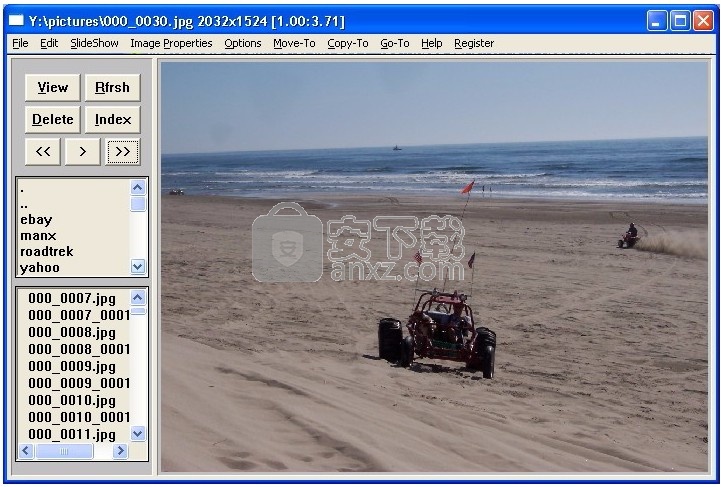Click the folder list scrollbar thumb
The height and width of the screenshot is (487, 721).
(x=138, y=204)
